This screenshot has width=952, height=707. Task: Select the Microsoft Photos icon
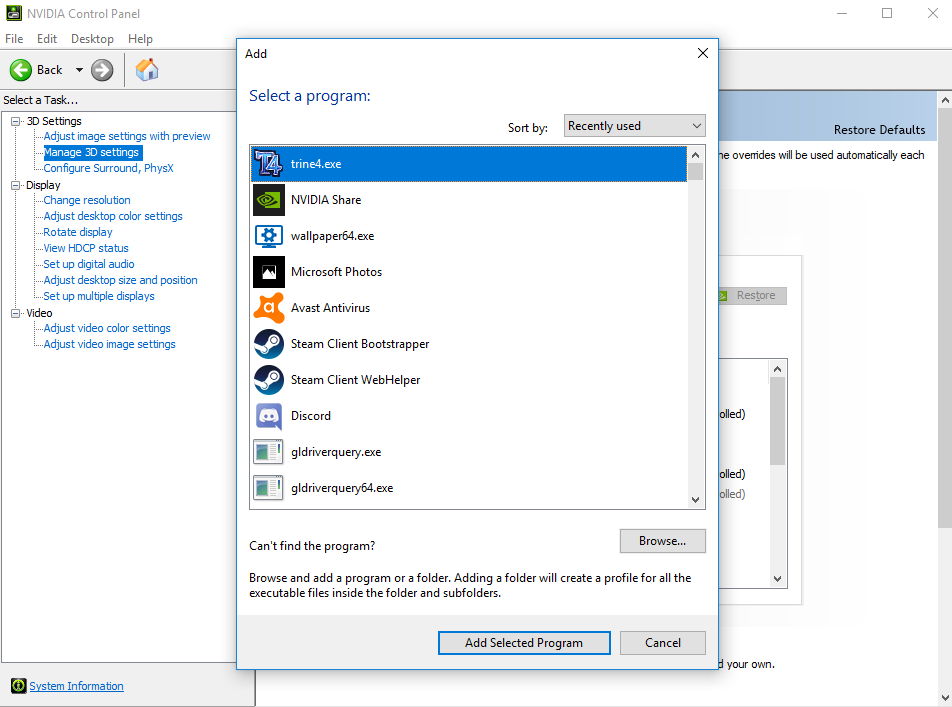pos(268,272)
